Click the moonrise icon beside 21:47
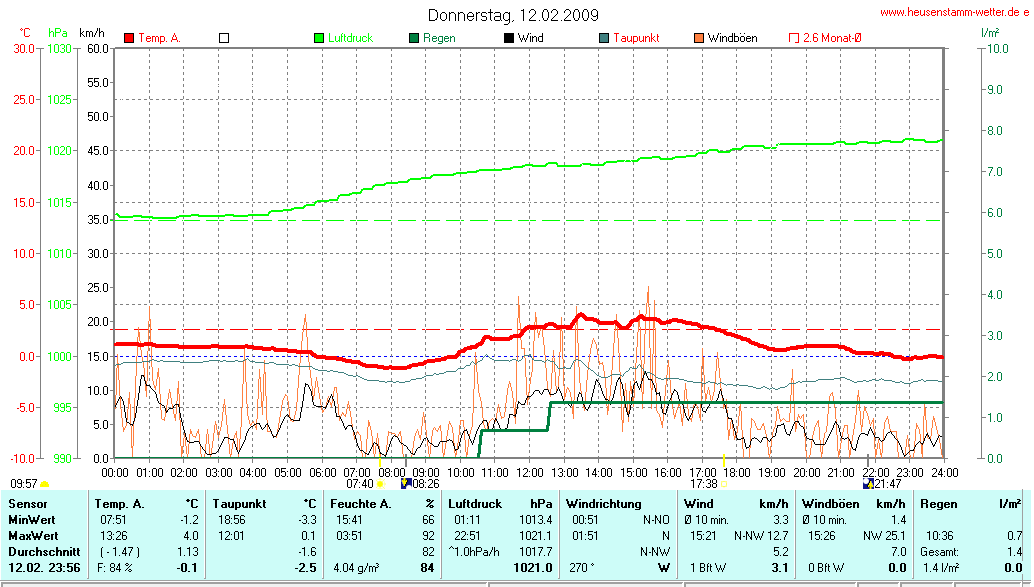This screenshot has height=587, width=1034. 868,484
